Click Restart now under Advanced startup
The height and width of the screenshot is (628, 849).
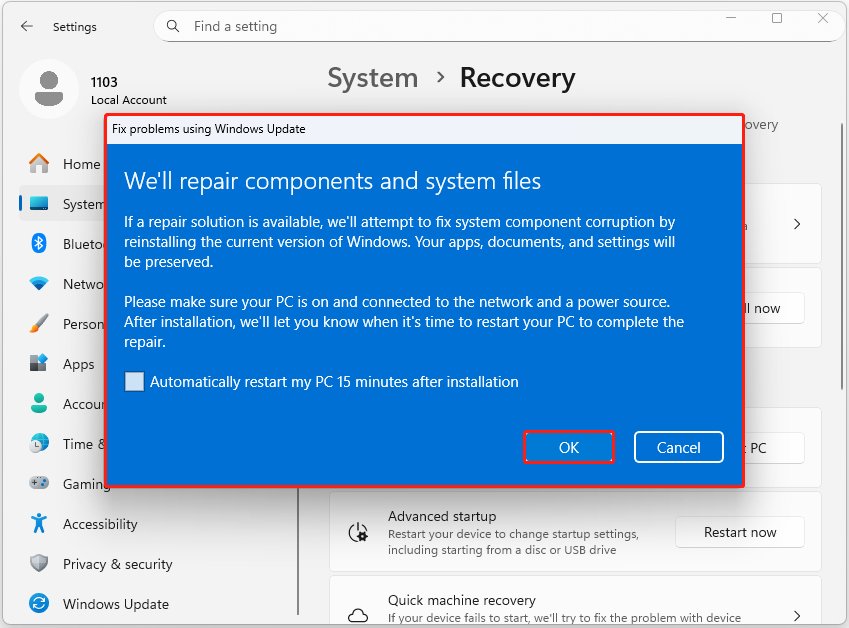coord(739,532)
